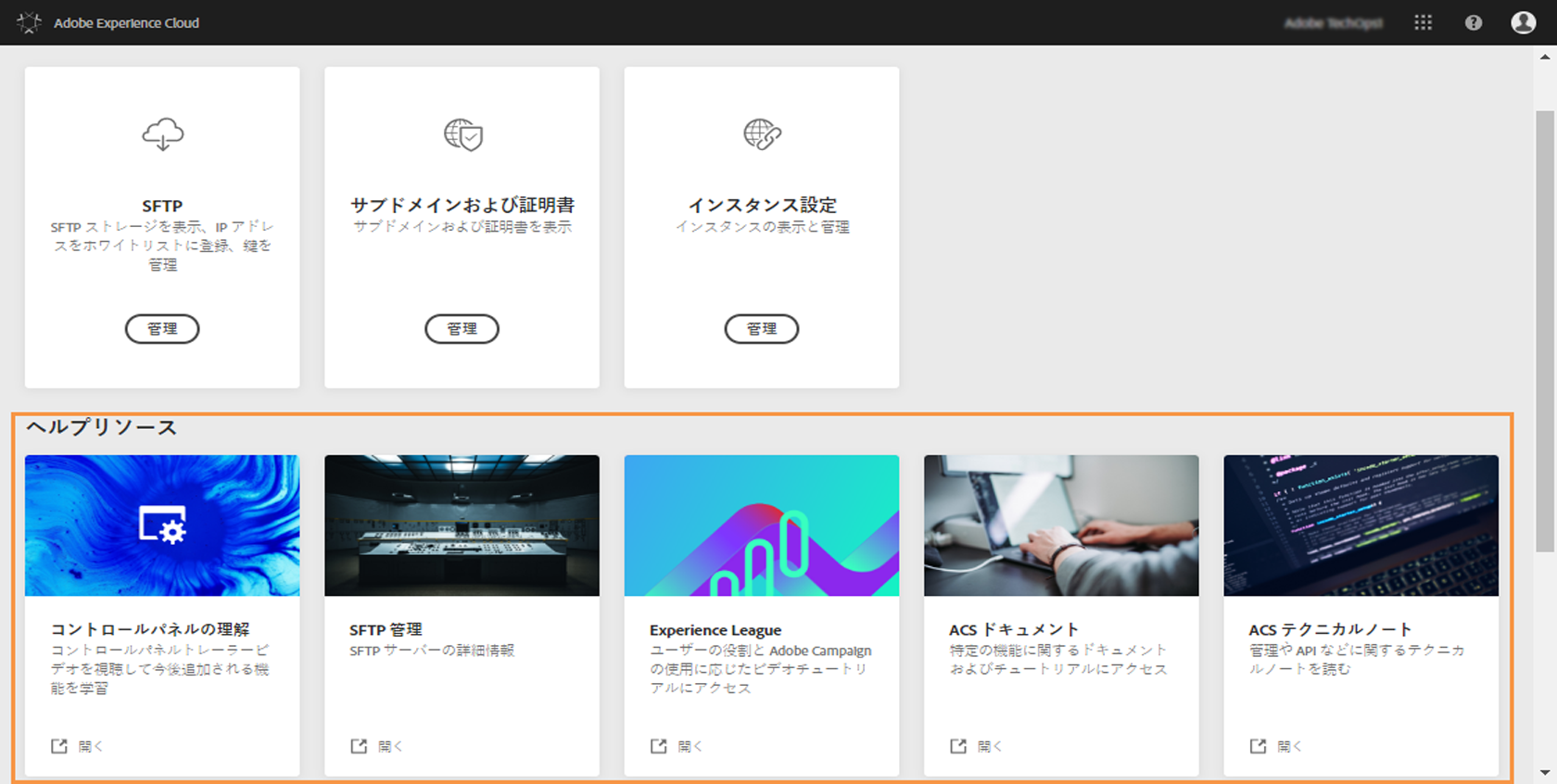This screenshot has width=1557, height=784.
Task: Click the インスタンスの表示と管理 description text
Action: (762, 227)
